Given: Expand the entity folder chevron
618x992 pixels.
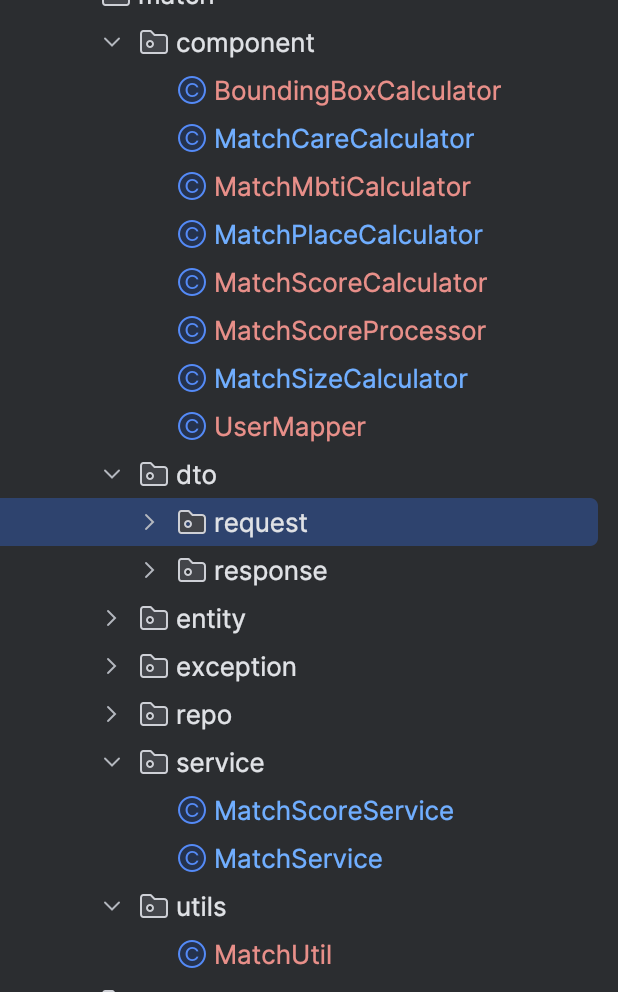Looking at the screenshot, I should point(112,619).
